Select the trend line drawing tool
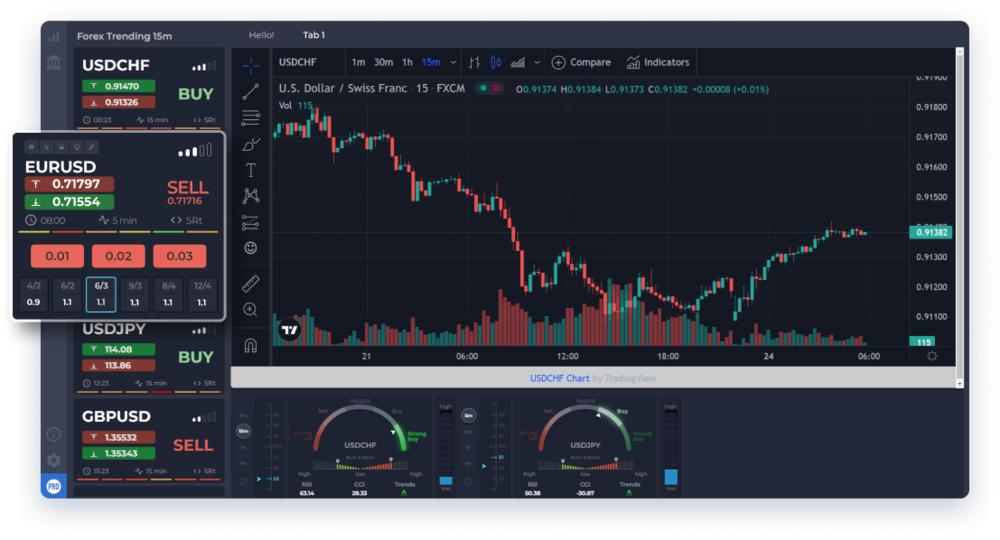 pos(251,91)
